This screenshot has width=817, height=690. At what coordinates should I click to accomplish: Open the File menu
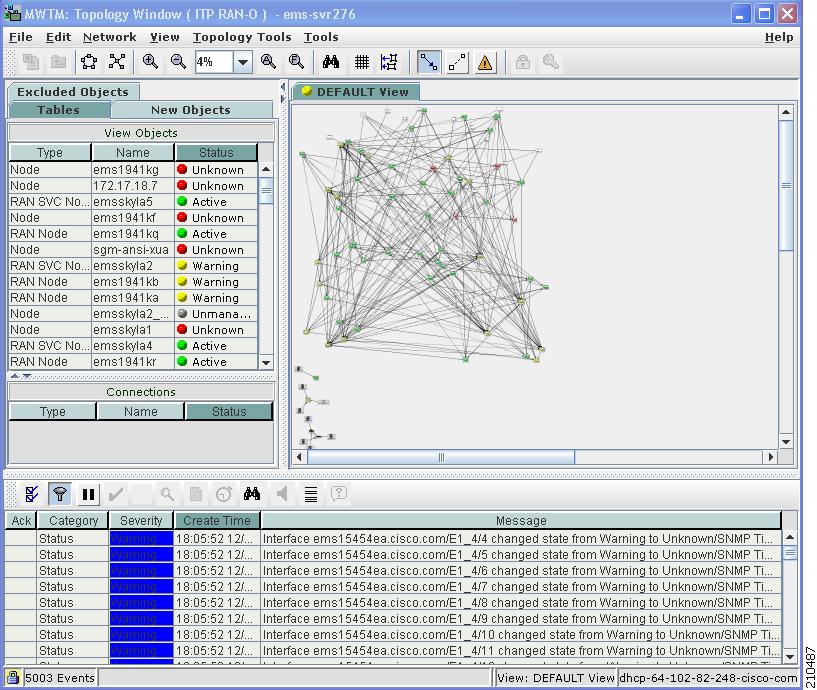click(x=21, y=37)
